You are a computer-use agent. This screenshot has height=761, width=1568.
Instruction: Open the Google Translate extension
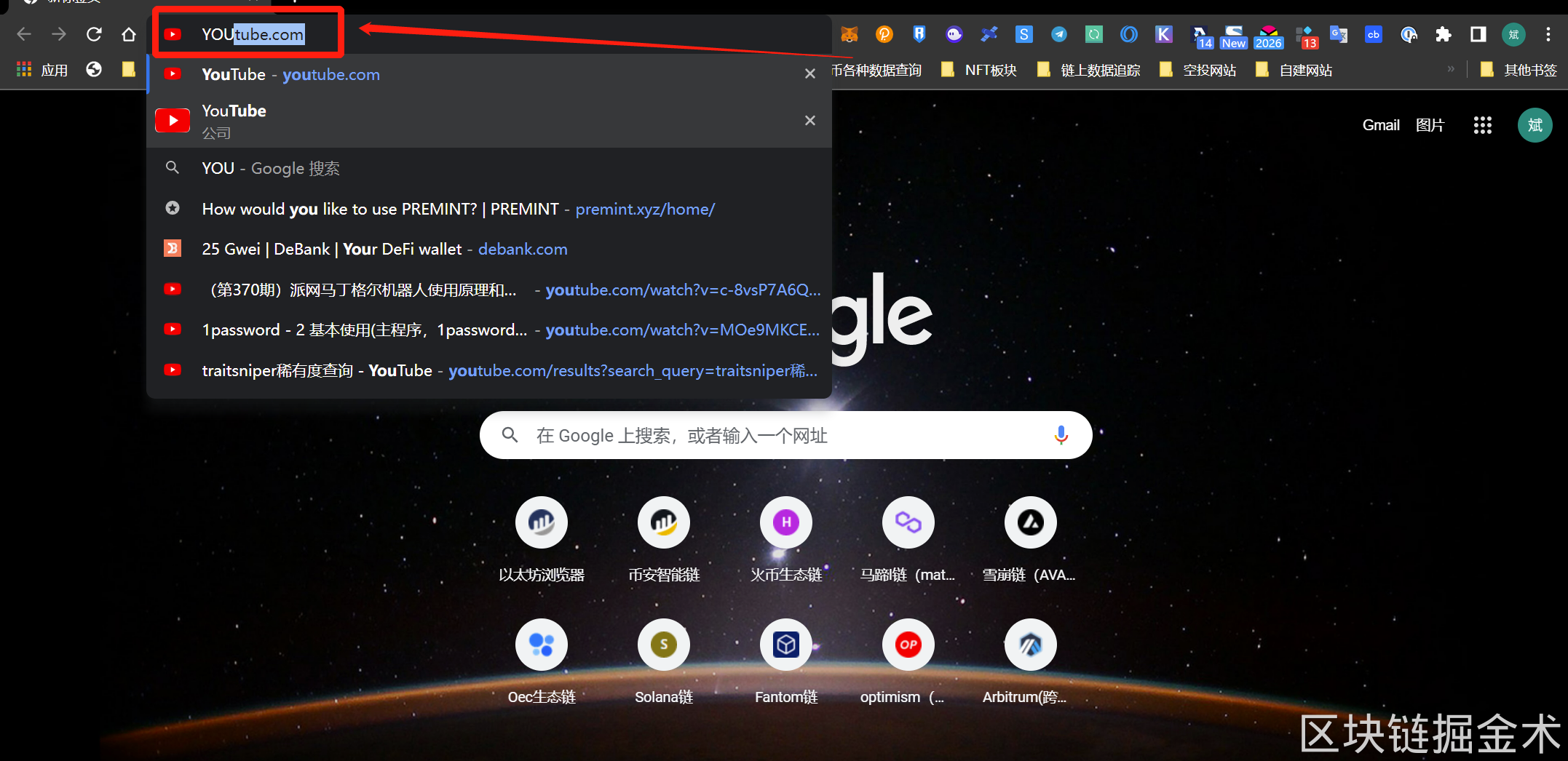click(x=1339, y=34)
